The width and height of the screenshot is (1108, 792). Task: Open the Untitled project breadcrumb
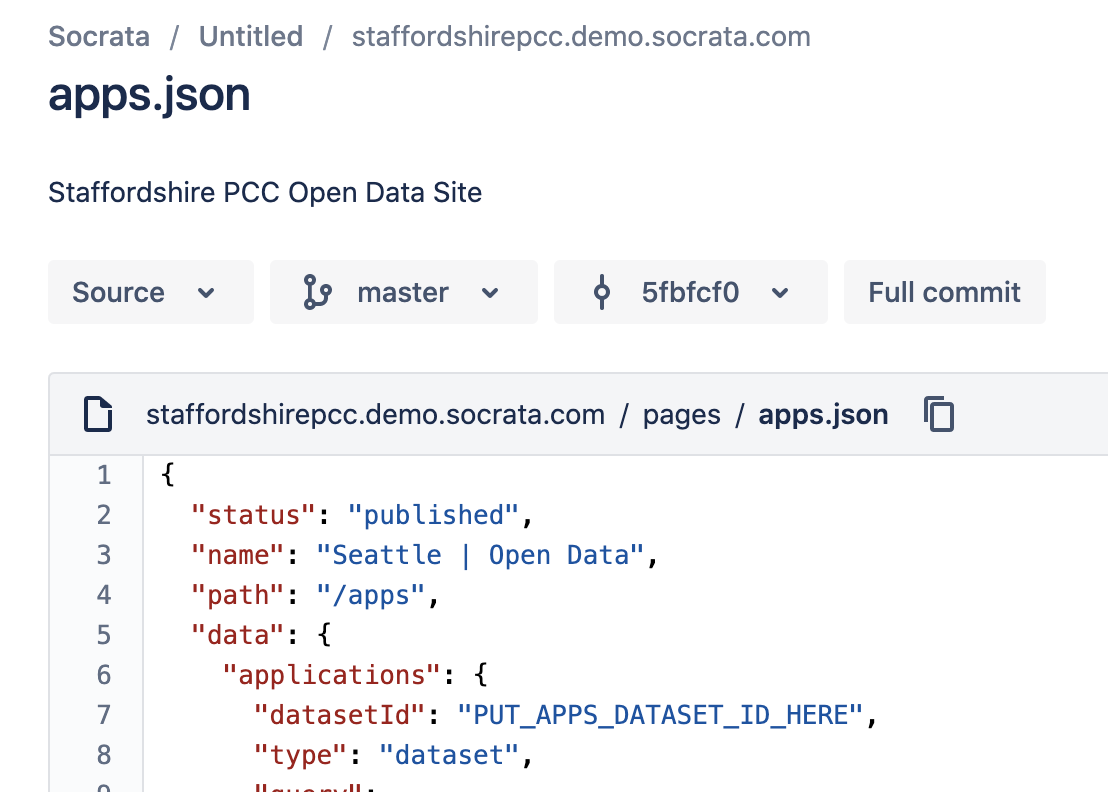[251, 37]
